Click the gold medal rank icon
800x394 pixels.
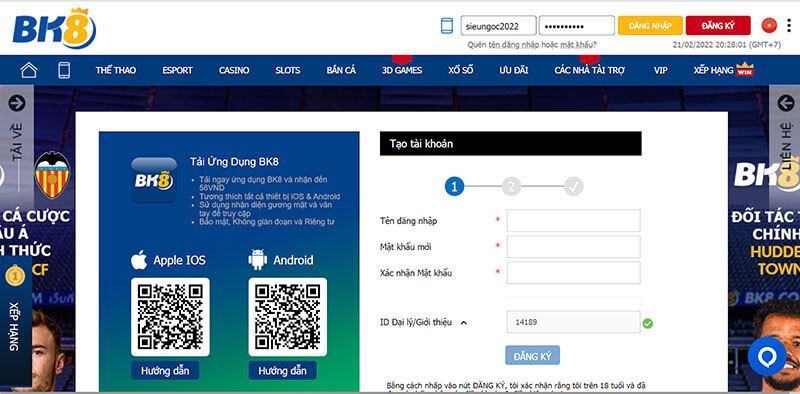click(15, 276)
